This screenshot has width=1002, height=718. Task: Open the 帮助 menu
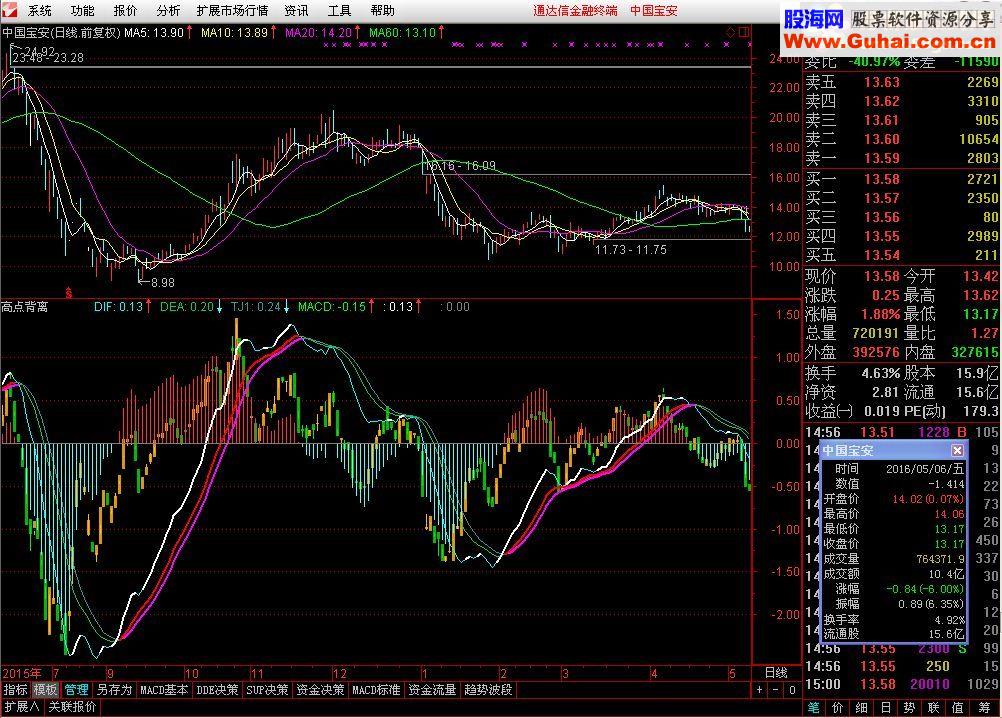pyautogui.click(x=382, y=11)
